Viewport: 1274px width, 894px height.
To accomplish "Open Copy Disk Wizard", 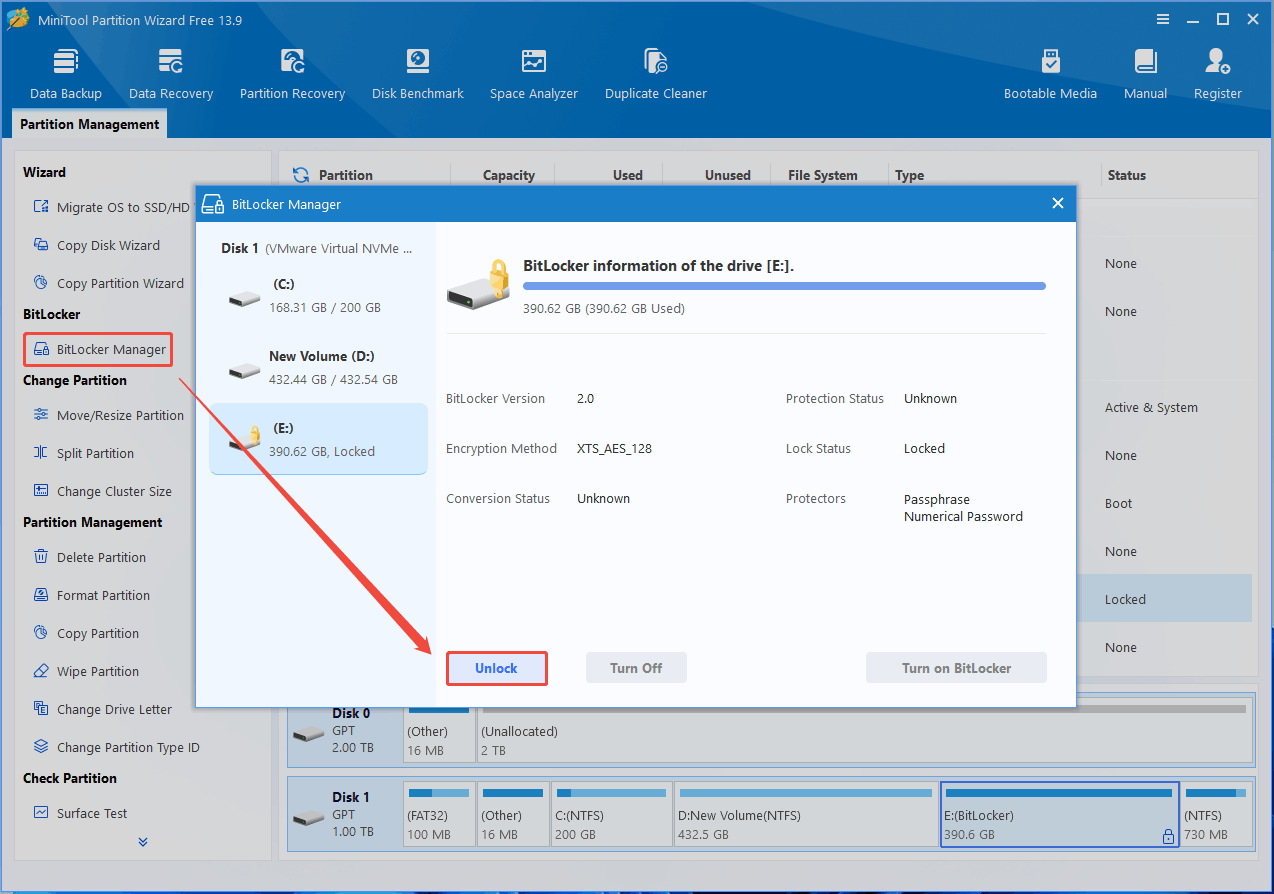I will coord(96,245).
